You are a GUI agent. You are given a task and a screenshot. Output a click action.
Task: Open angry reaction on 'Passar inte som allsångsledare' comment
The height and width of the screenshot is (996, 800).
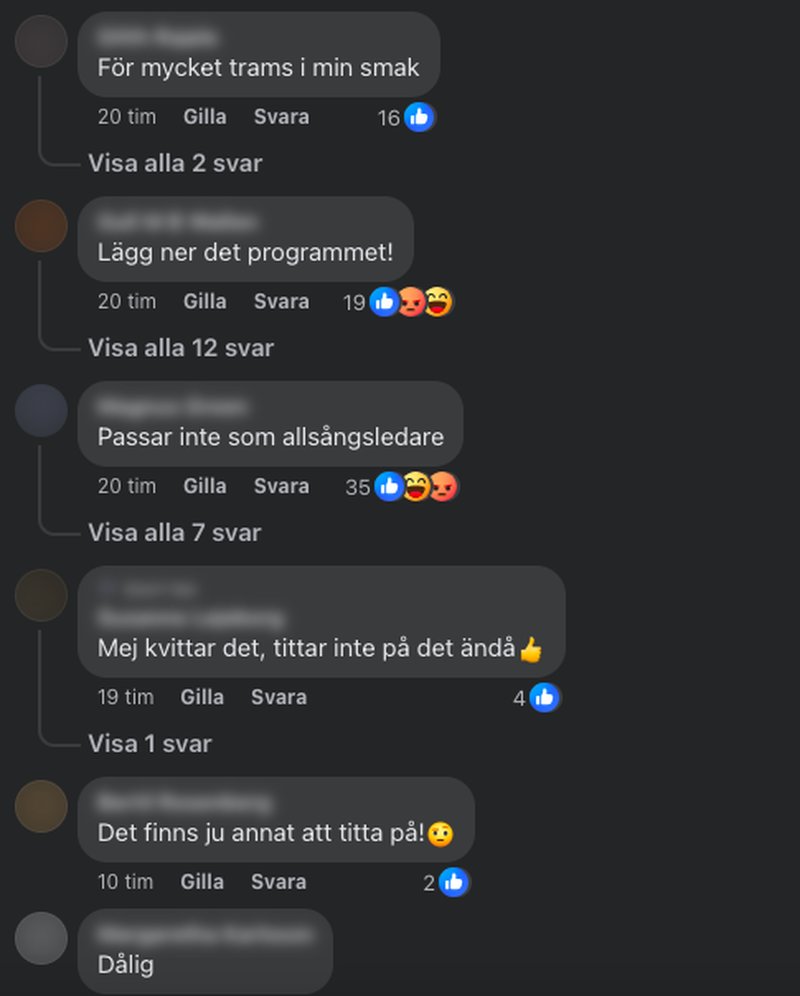click(444, 487)
